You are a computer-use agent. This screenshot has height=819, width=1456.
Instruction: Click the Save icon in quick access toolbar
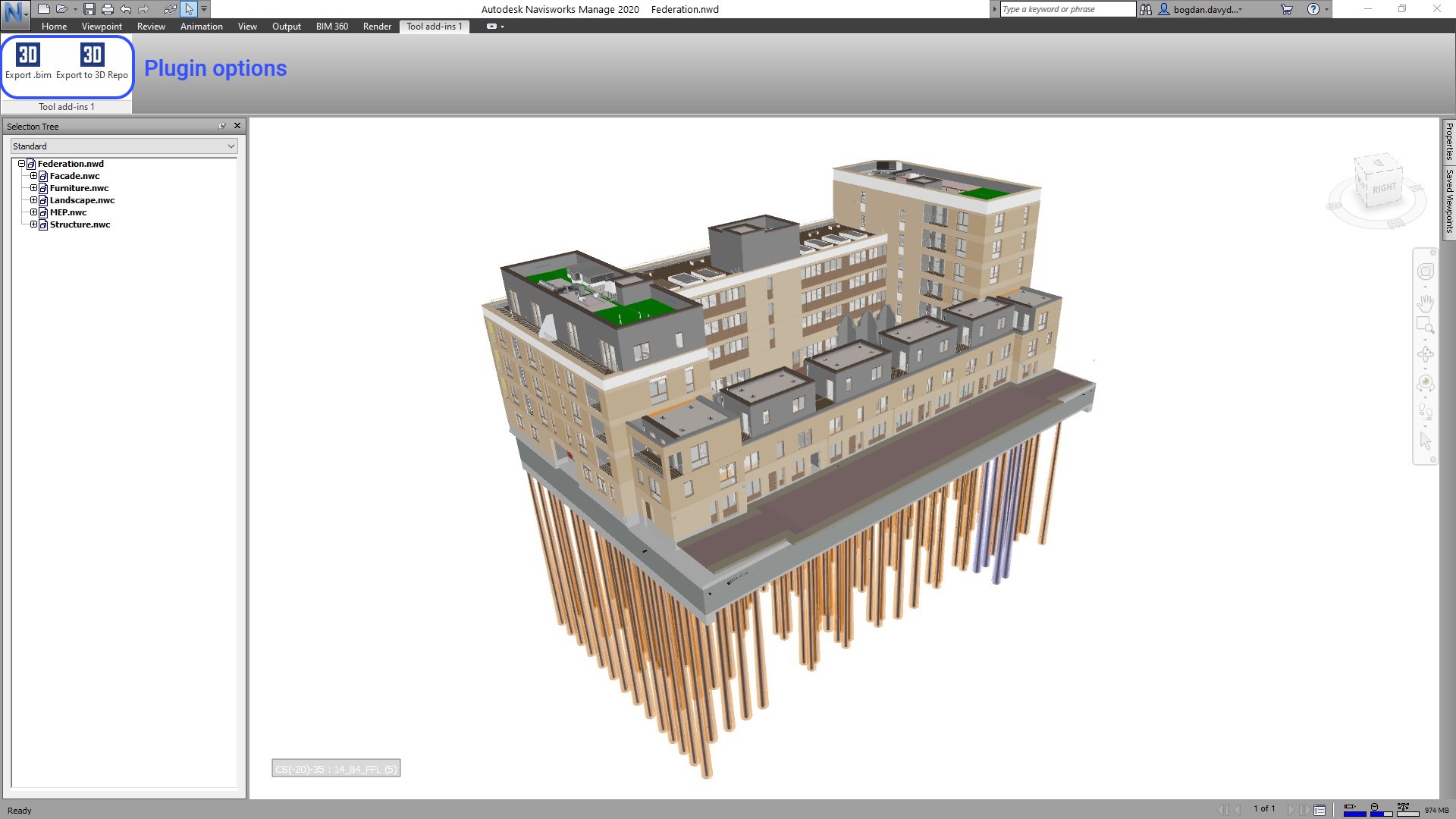tap(89, 9)
